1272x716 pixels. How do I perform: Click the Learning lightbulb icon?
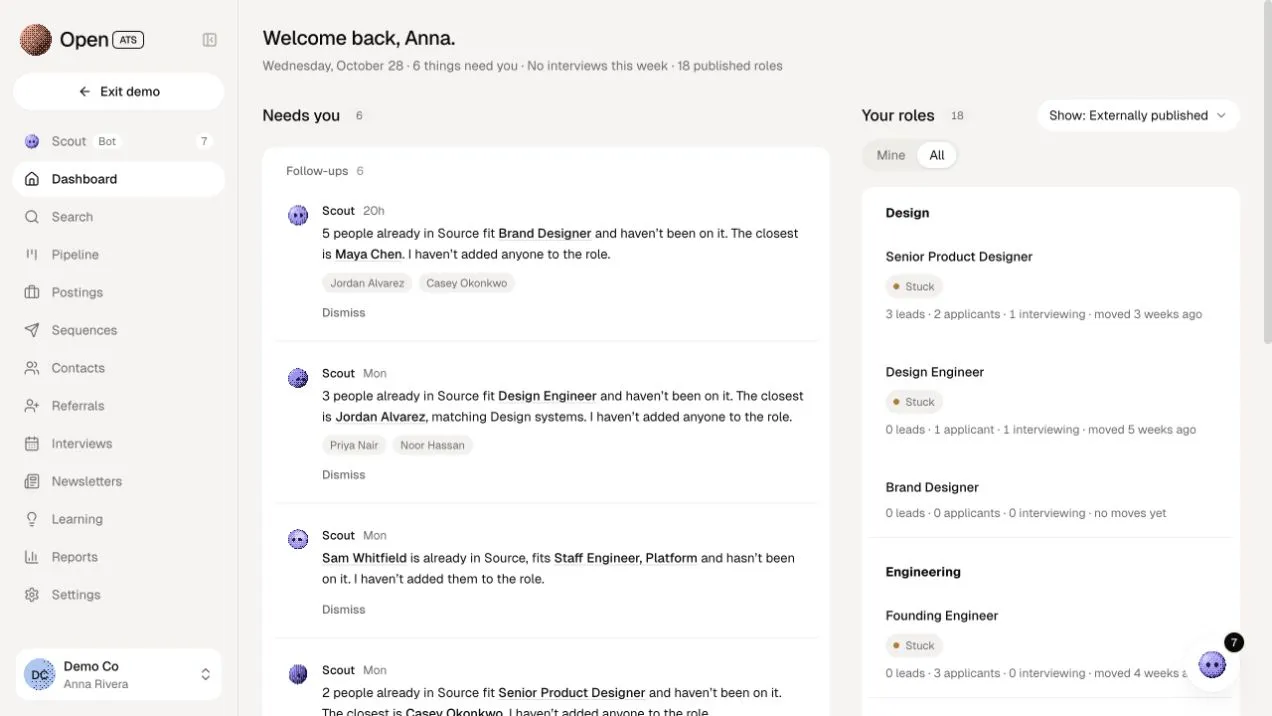(x=32, y=519)
